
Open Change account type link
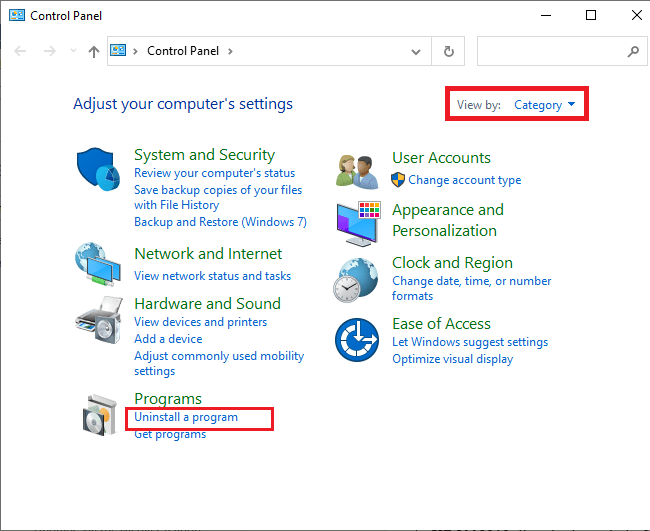pos(465,180)
